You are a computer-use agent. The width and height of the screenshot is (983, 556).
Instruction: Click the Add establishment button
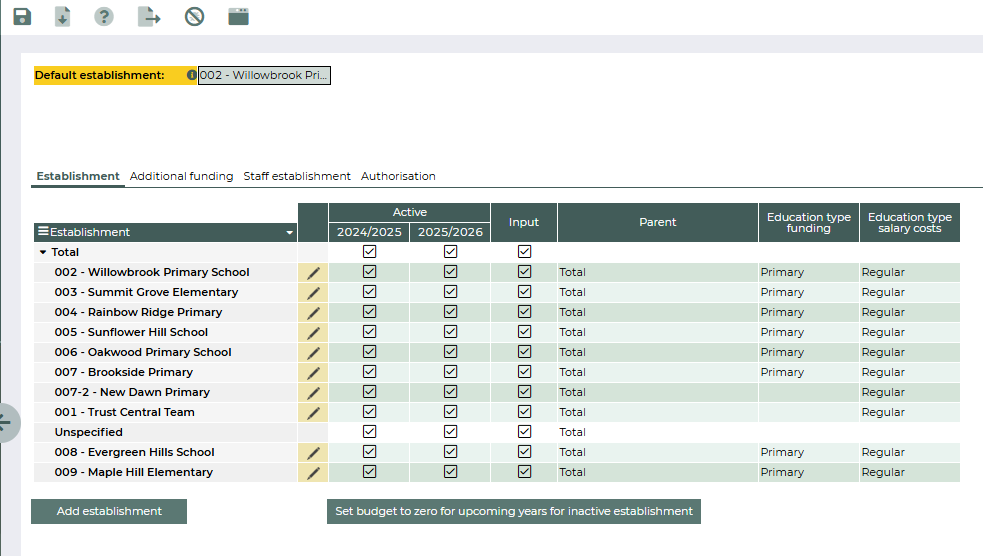tap(109, 511)
